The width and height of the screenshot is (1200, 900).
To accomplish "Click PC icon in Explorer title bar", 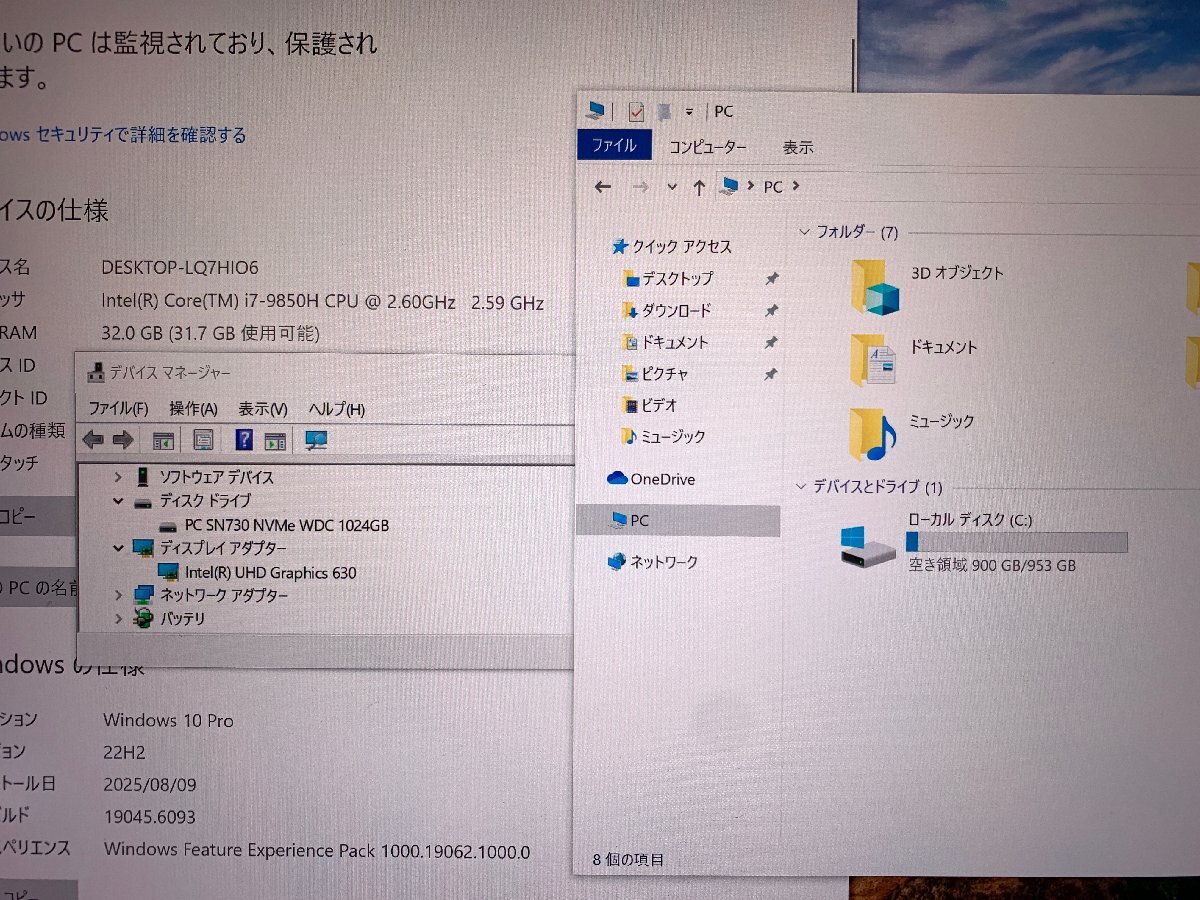I will pyautogui.click(x=597, y=110).
